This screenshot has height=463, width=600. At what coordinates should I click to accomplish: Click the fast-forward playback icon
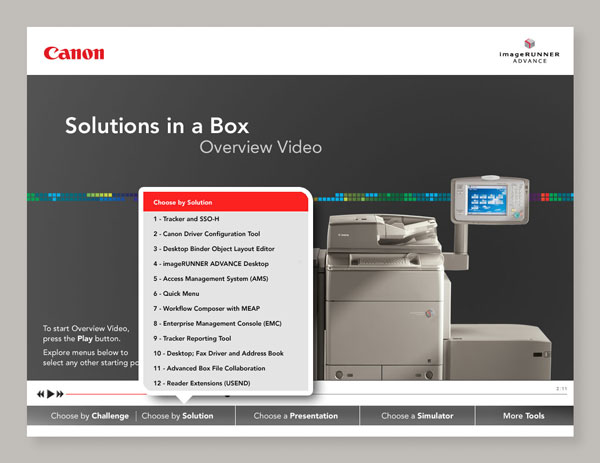click(60, 394)
